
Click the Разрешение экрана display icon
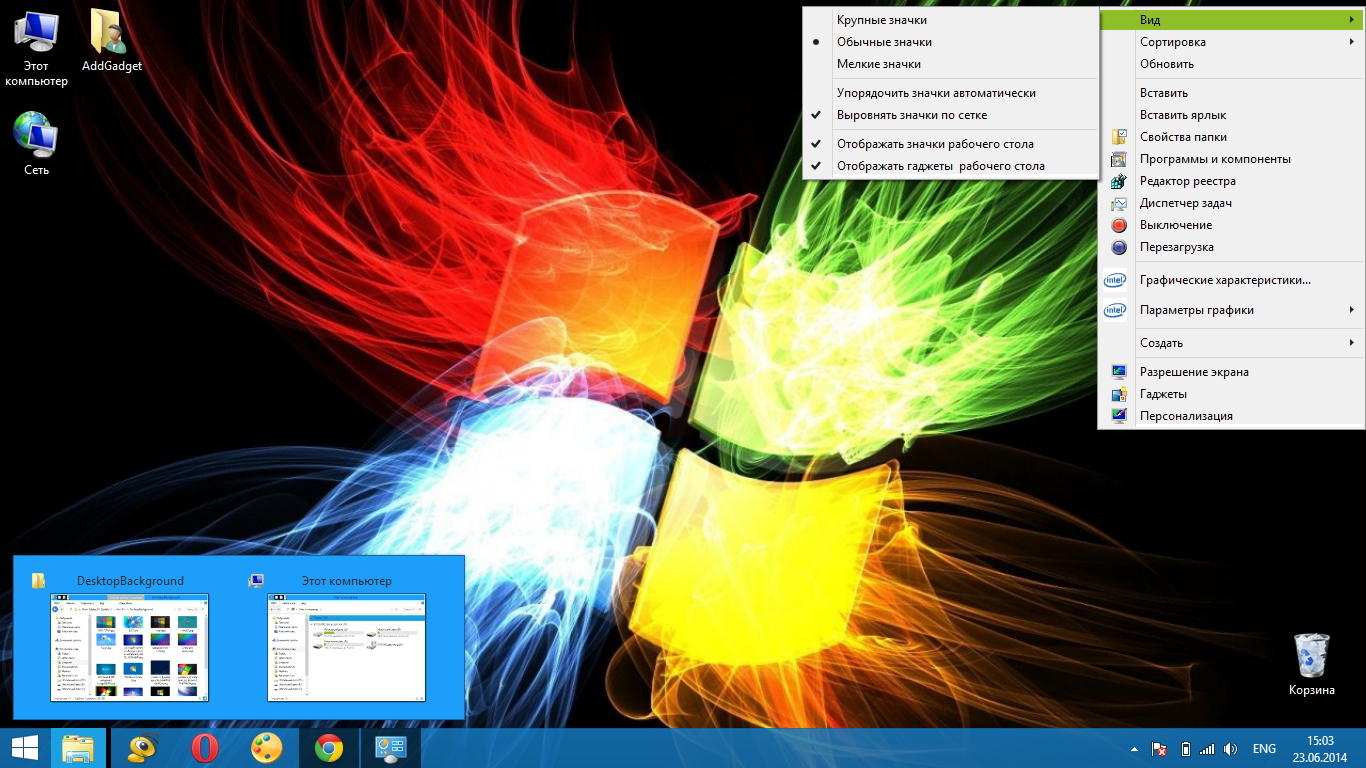tap(1119, 372)
